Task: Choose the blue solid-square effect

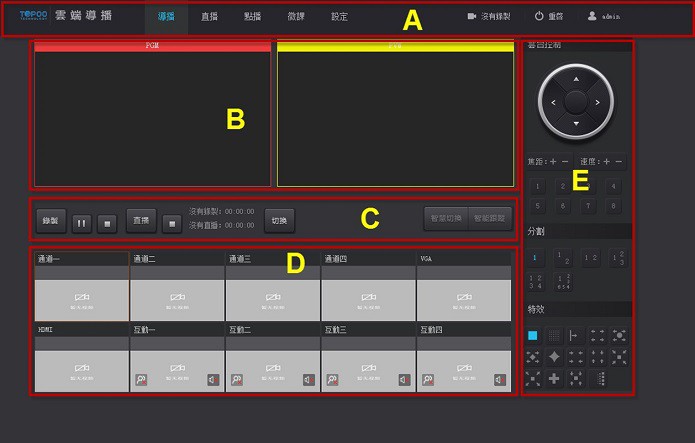Action: point(533,335)
